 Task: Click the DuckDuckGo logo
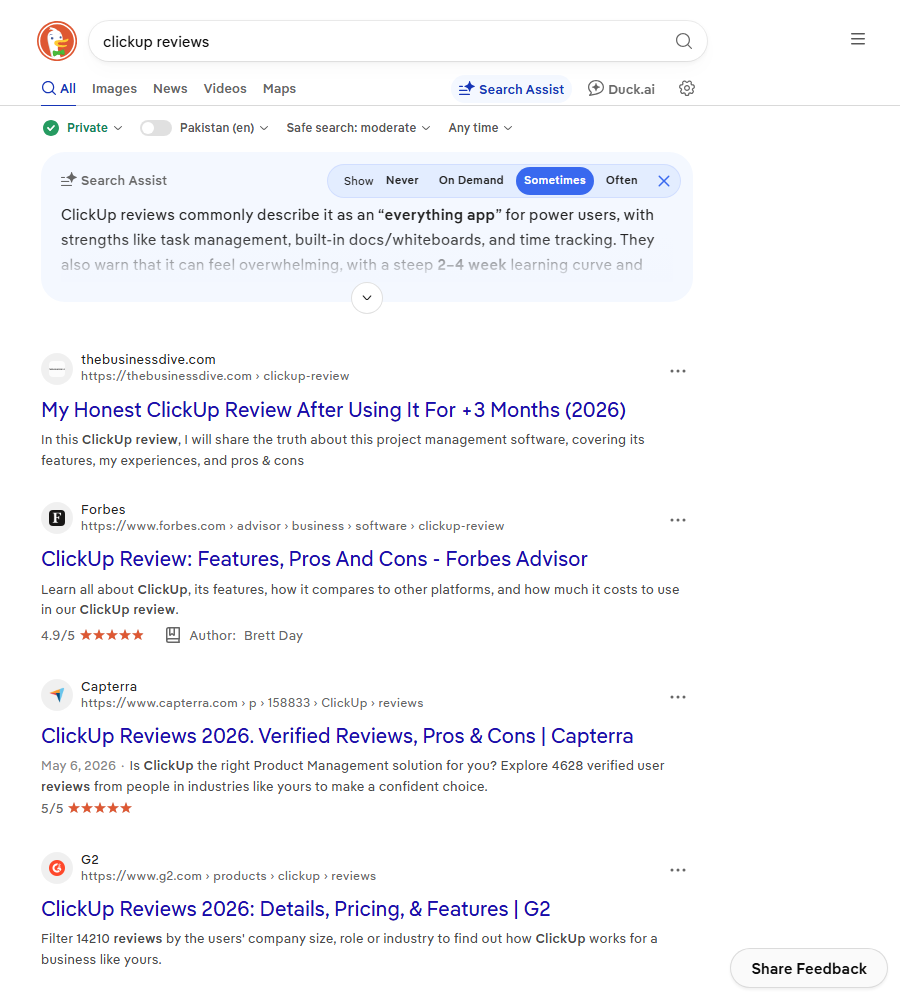(x=57, y=41)
